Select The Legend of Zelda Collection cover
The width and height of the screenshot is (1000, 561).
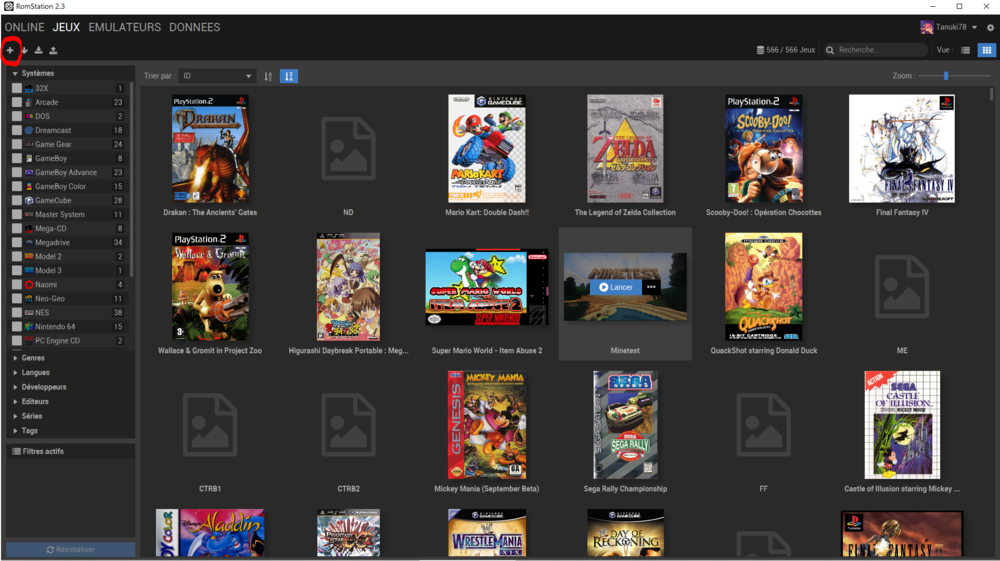[625, 149]
